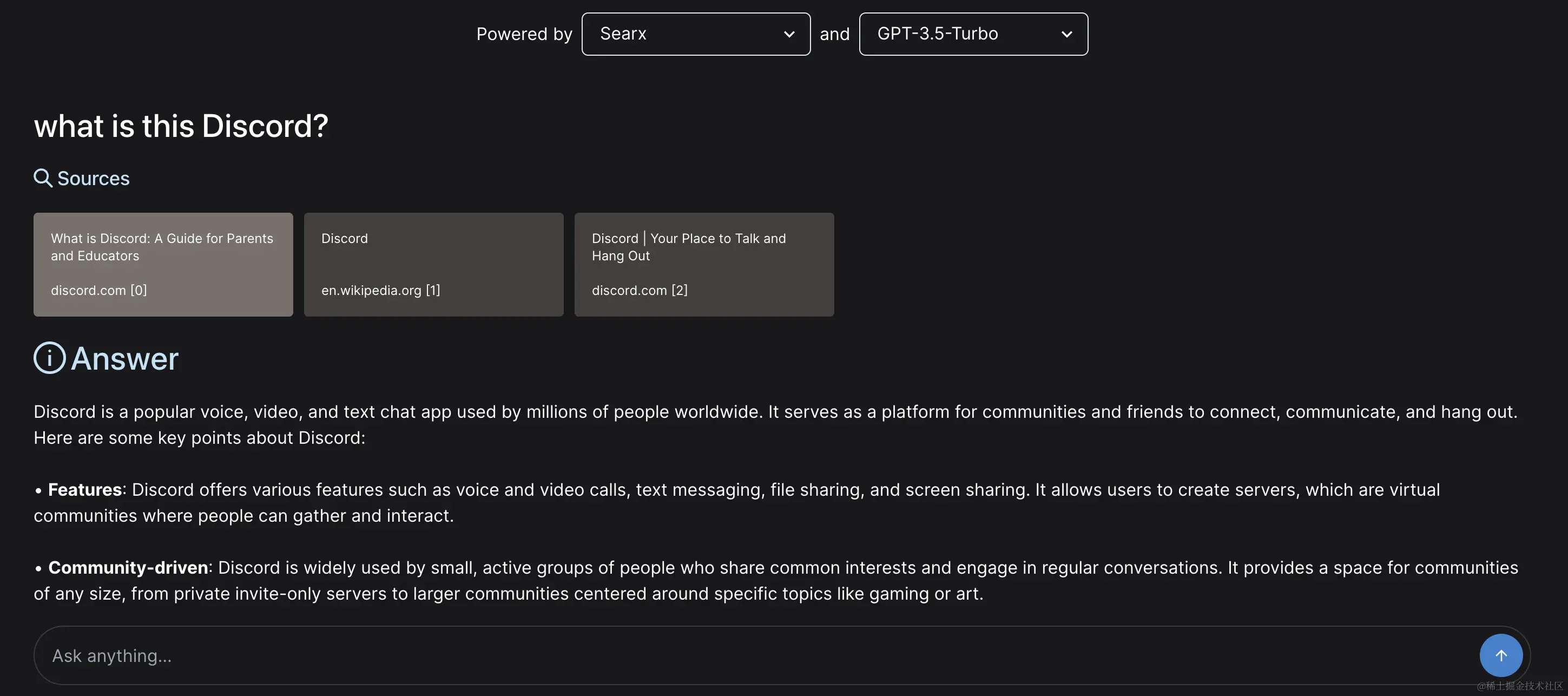Click 'en.wikipedia.org [1]' citation text
The width and height of the screenshot is (1568, 696).
tap(380, 291)
